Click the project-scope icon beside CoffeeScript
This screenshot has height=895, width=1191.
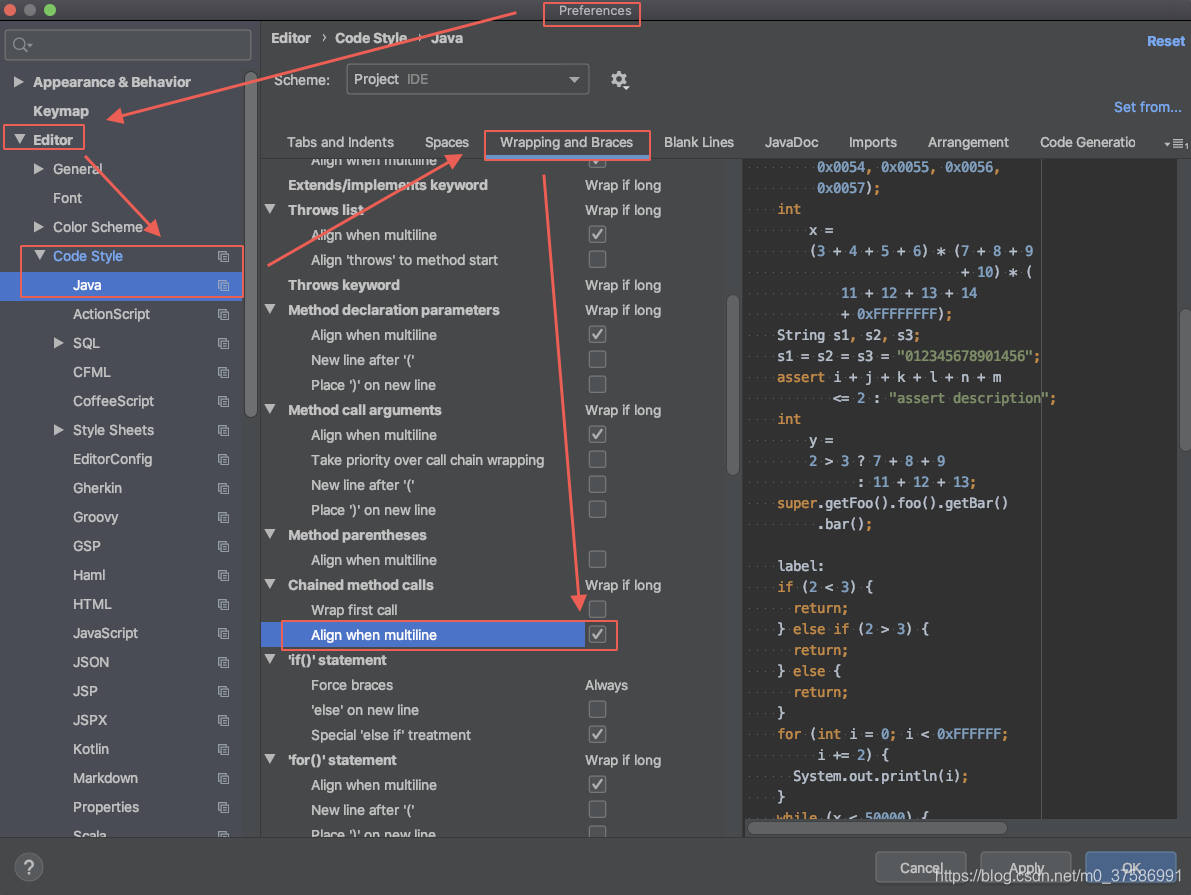223,401
